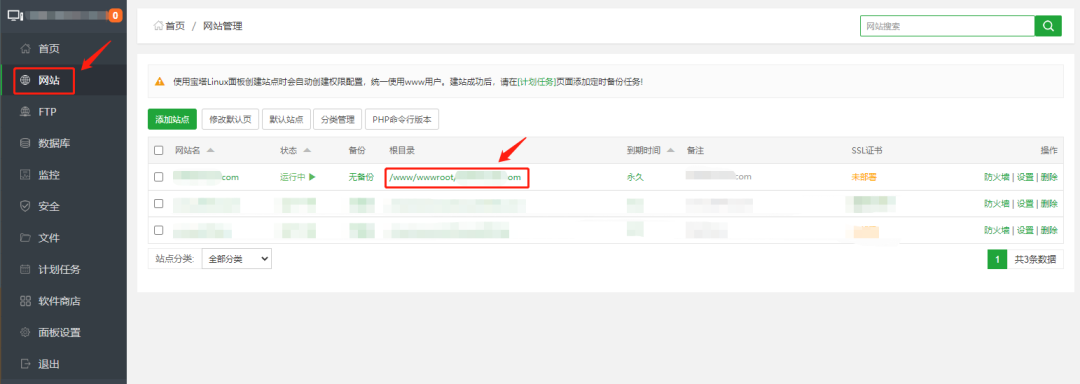Screen dimensions: 1080x384
Task: Tick the checkbox of the third site row
Action: coord(159,230)
